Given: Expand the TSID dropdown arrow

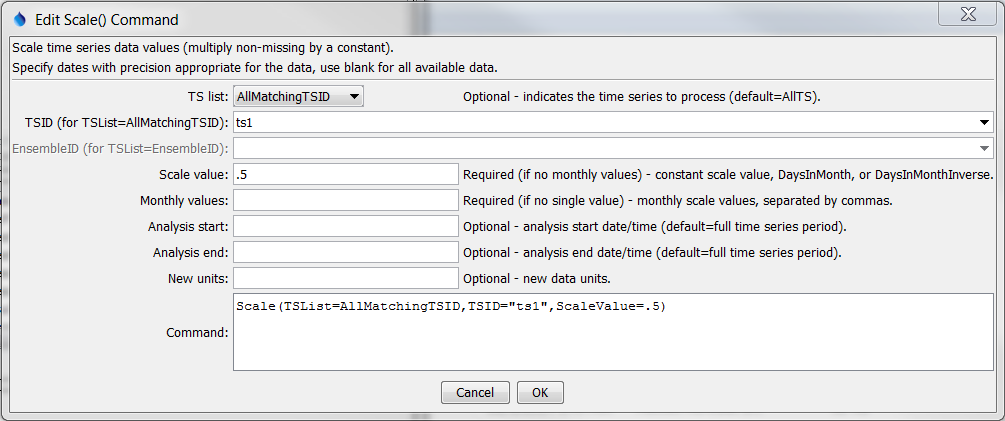Looking at the screenshot, I should [x=985, y=123].
